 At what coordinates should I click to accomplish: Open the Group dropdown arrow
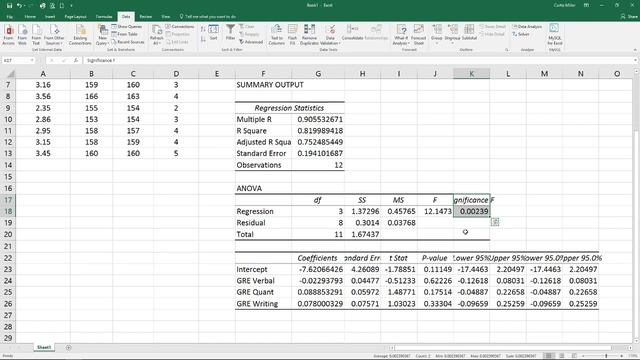coord(437,43)
